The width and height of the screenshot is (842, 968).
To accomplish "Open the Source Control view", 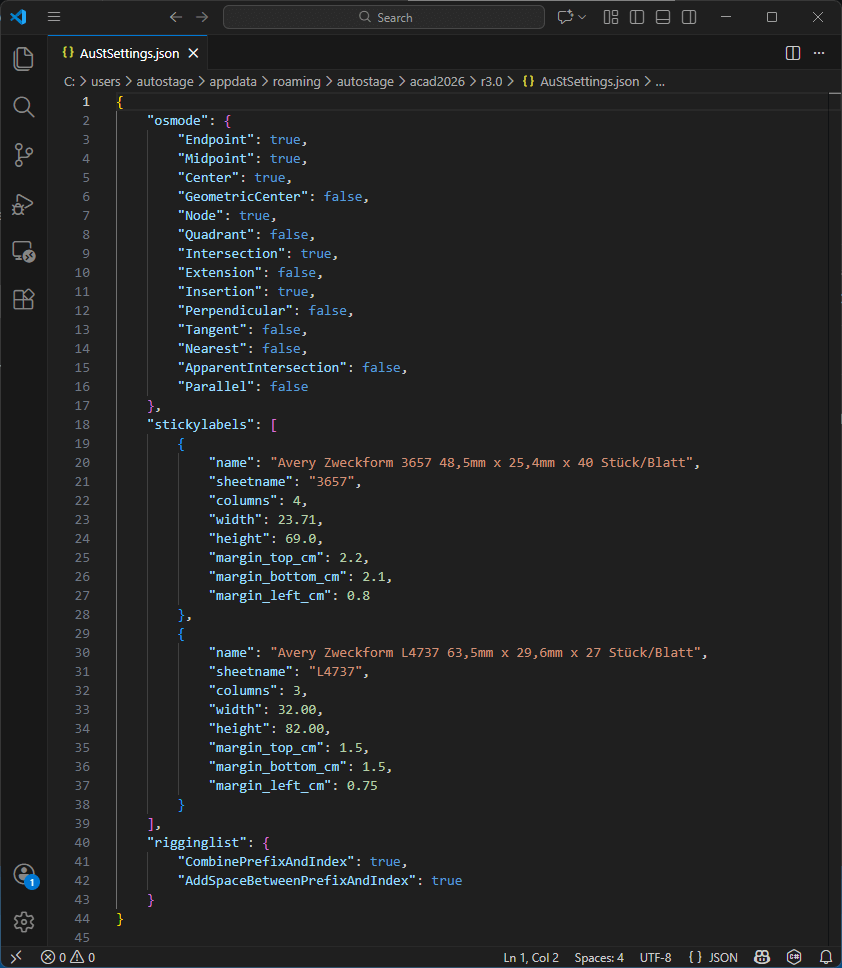I will point(24,155).
